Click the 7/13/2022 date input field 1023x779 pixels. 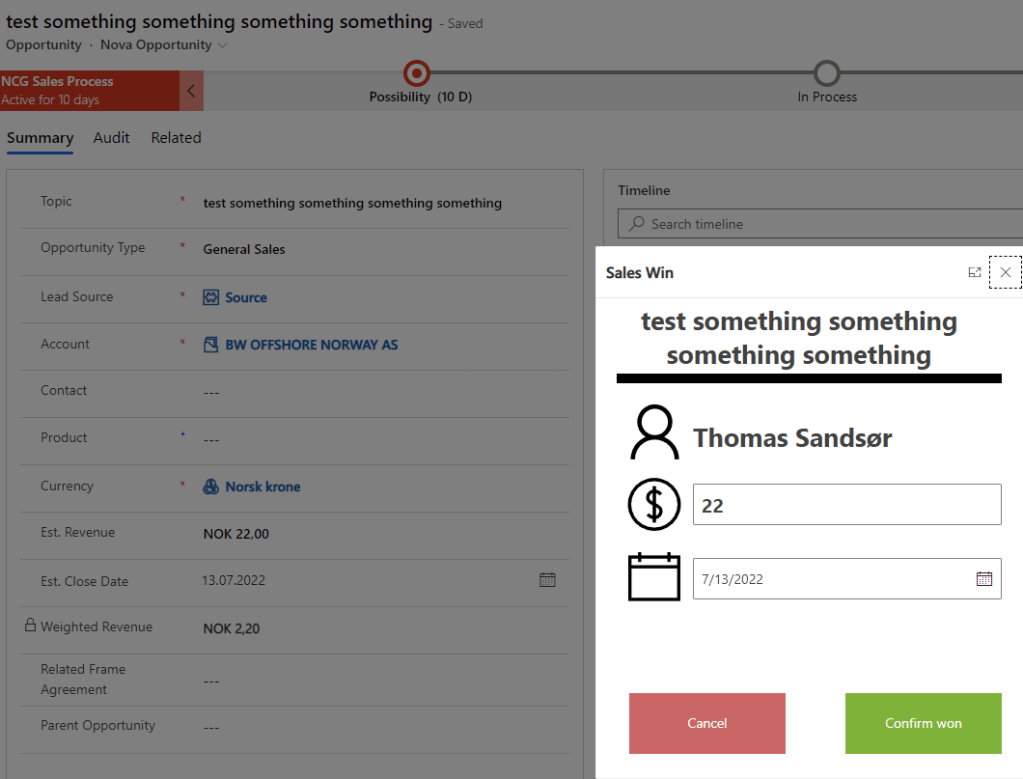tap(830, 579)
